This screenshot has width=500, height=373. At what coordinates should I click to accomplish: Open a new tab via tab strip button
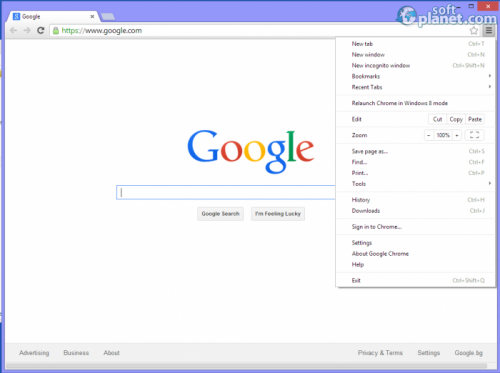108,16
